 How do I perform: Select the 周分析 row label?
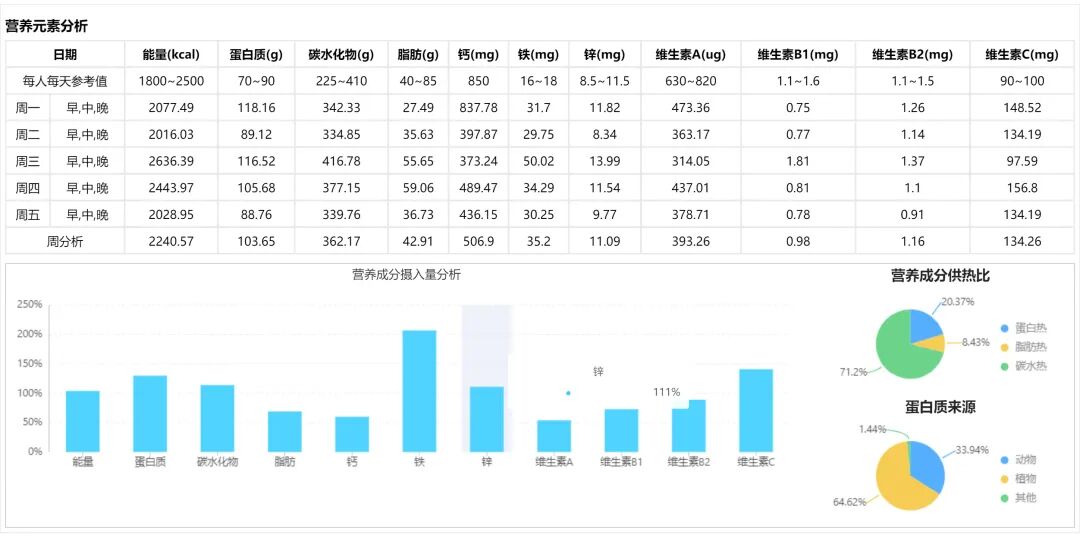(65, 242)
